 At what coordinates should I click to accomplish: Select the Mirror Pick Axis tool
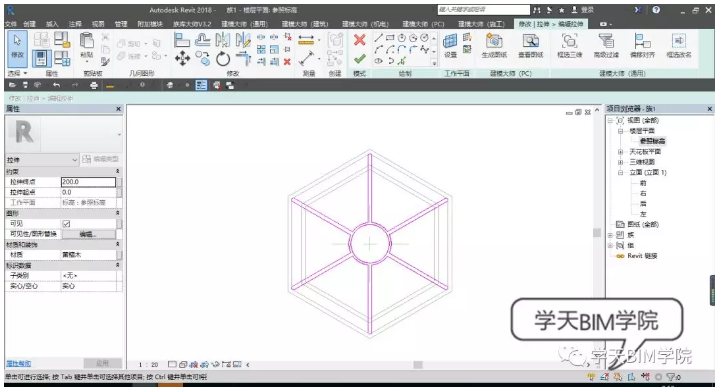[223, 40]
